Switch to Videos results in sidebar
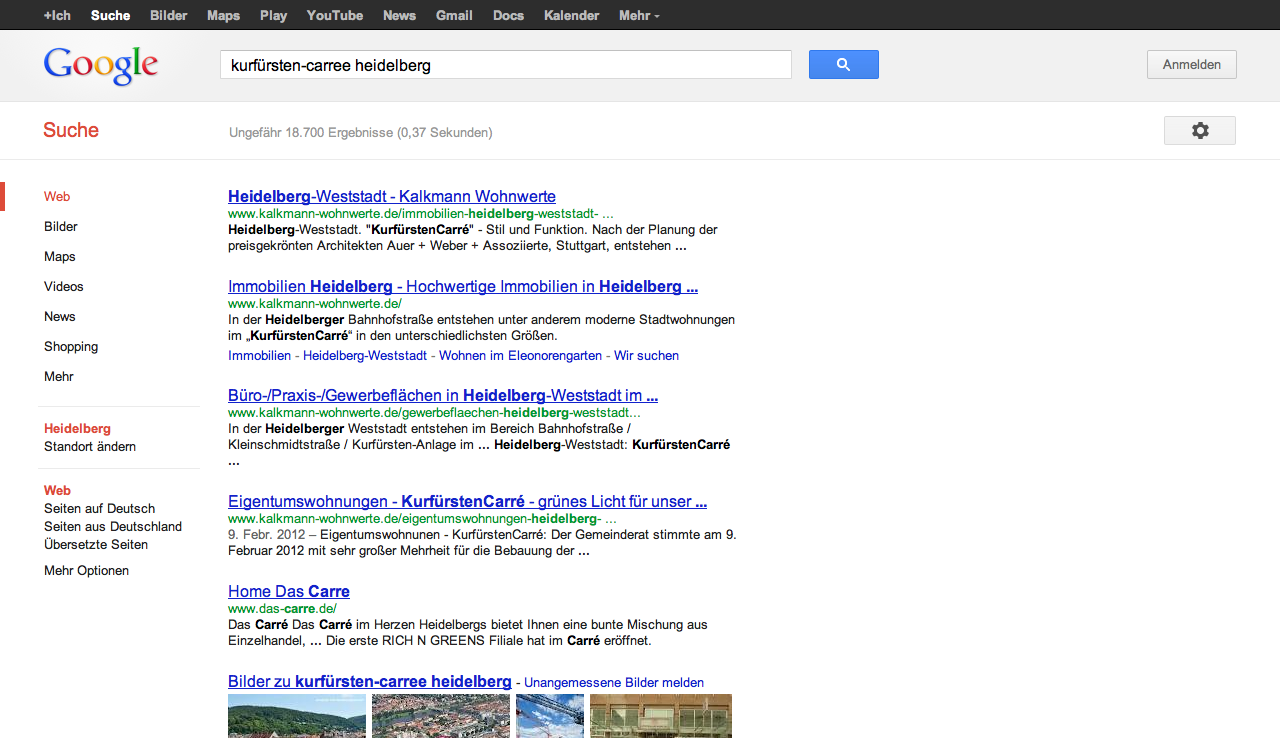Image resolution: width=1280 pixels, height=738 pixels. (64, 287)
